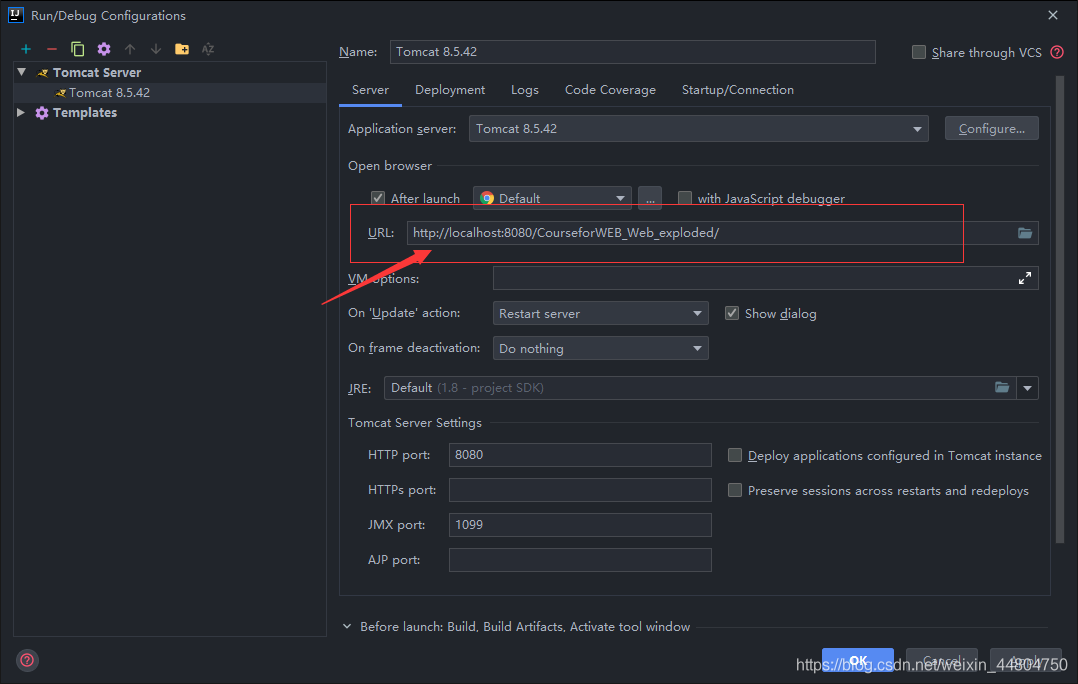Click the ellipsis button next to browser dropdown
The height and width of the screenshot is (684, 1078).
click(650, 198)
